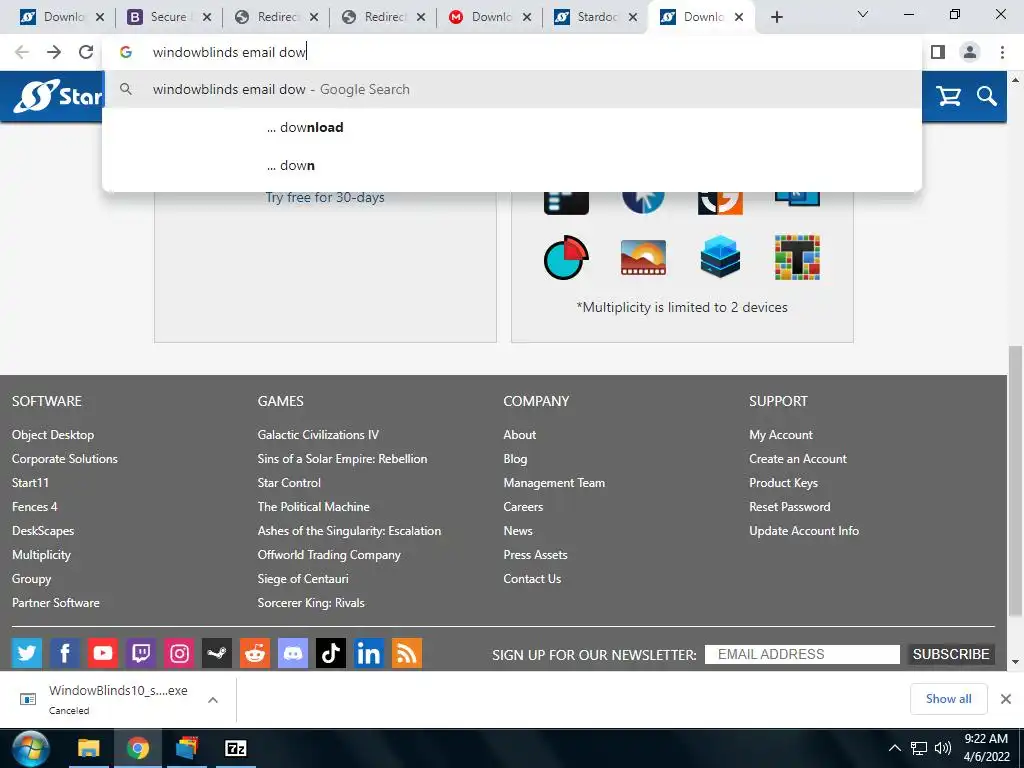Open the Steam social icon
1024x768 pixels.
tap(217, 653)
